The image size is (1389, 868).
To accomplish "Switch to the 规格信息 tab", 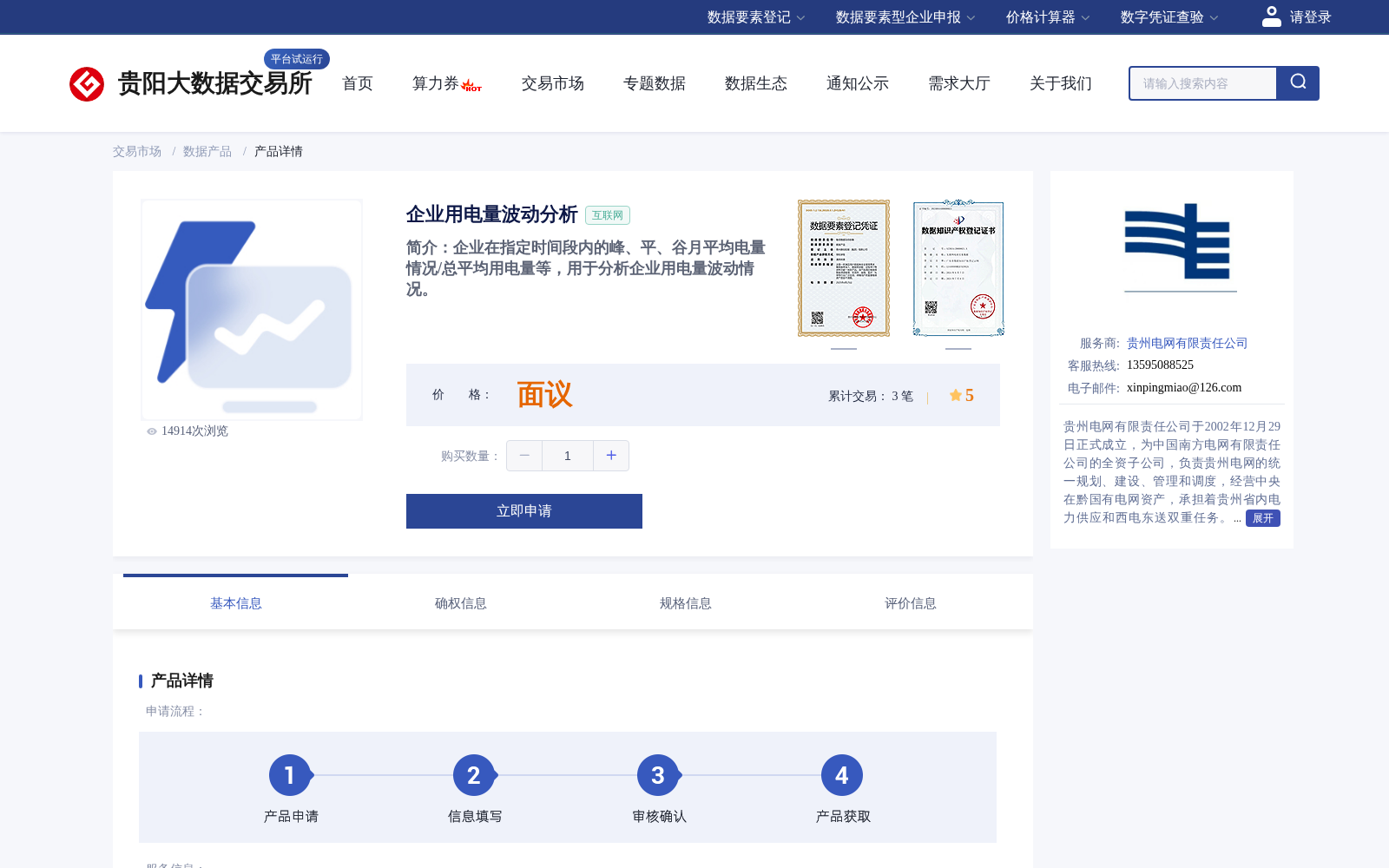I will click(x=685, y=602).
